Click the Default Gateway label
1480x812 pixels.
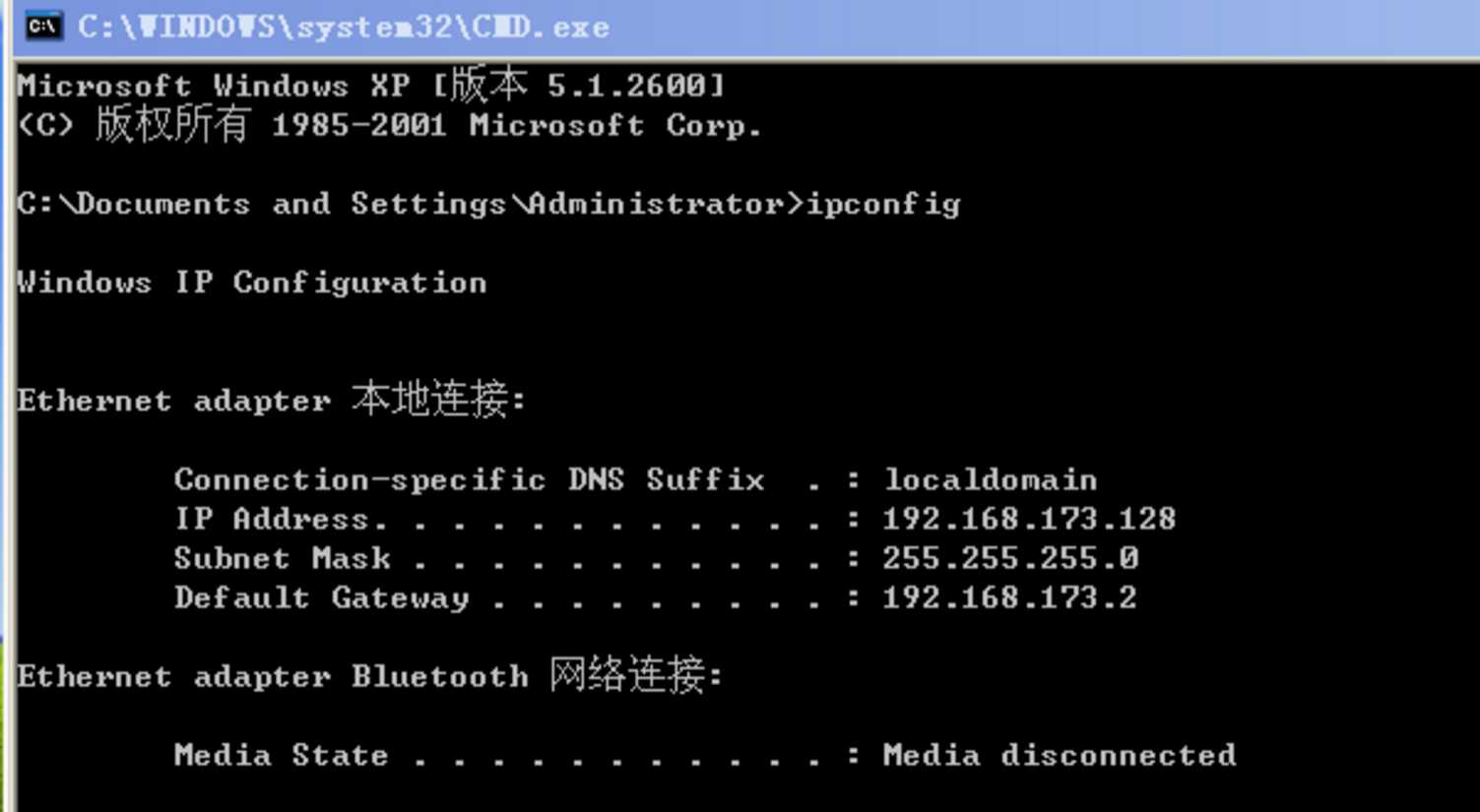[321, 597]
